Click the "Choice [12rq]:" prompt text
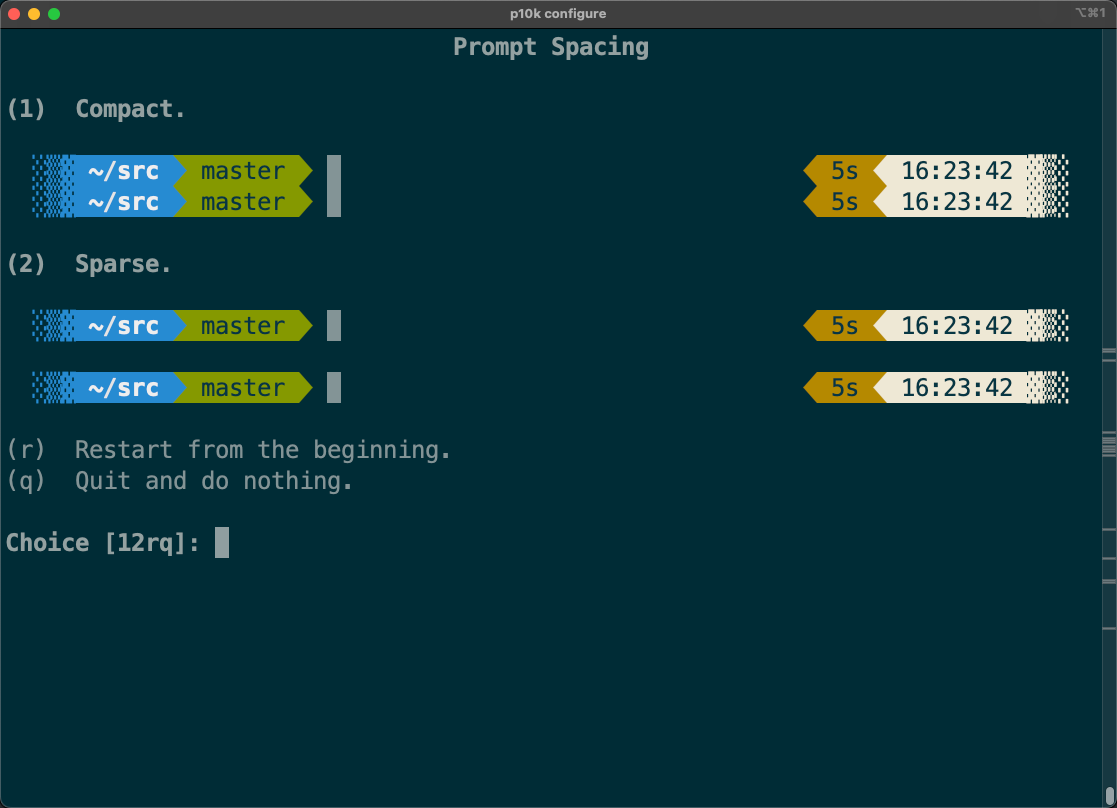Viewport: 1117px width, 808px height. click(x=103, y=543)
